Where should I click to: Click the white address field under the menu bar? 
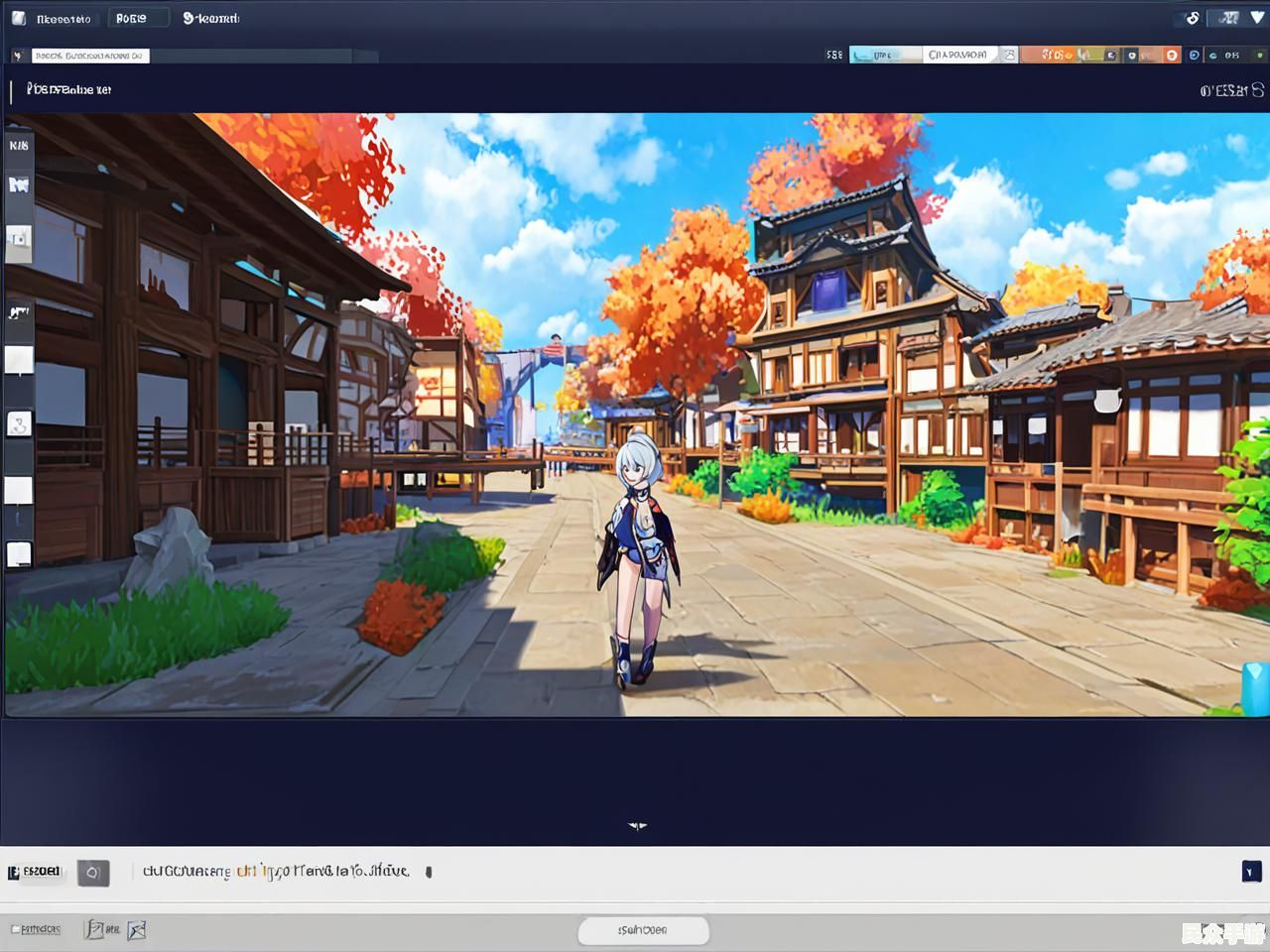89,56
